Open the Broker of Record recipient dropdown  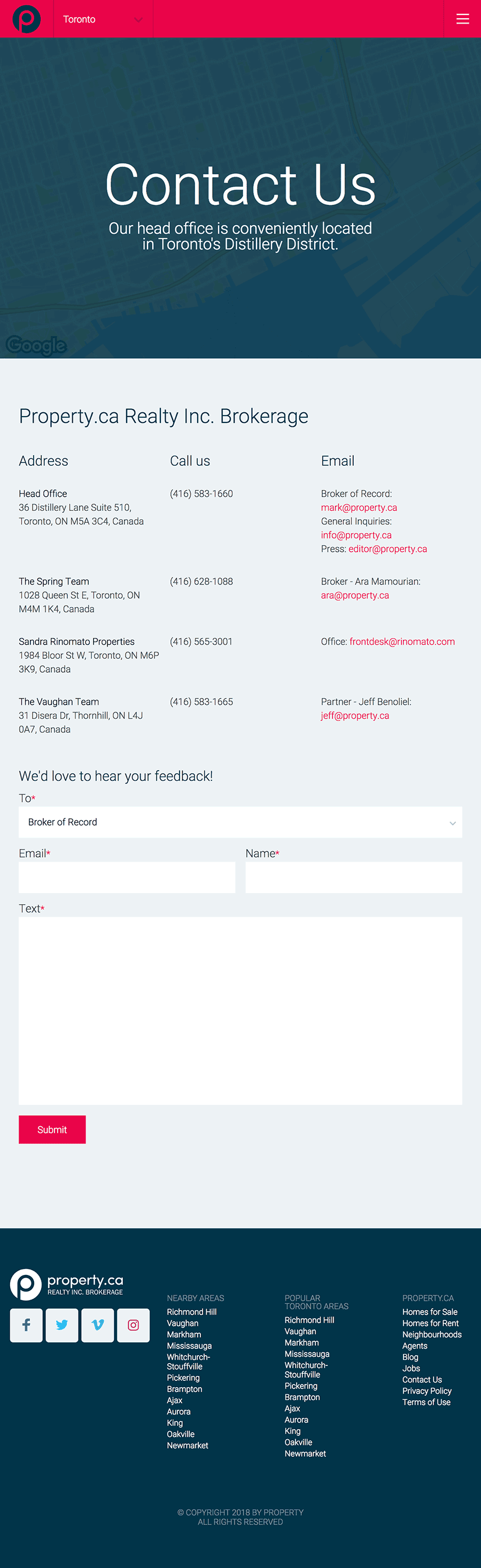coord(240,823)
